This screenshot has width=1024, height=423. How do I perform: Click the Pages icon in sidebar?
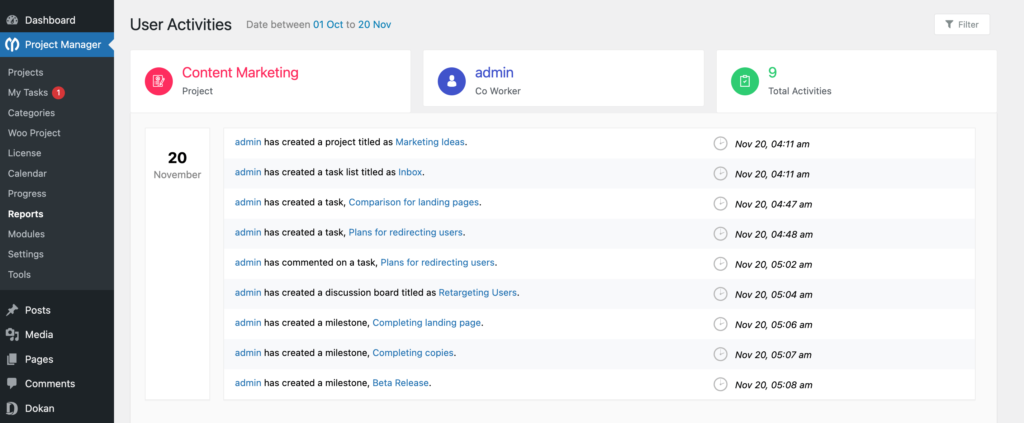11,359
